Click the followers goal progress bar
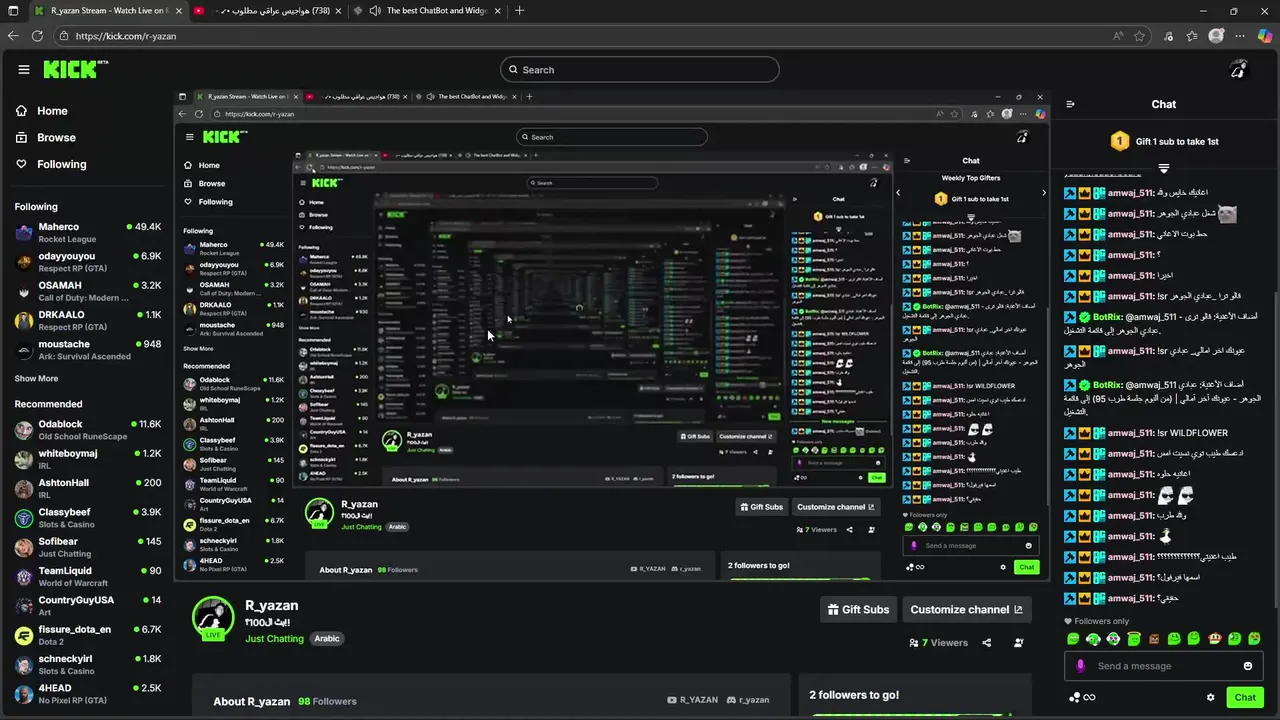 912,714
